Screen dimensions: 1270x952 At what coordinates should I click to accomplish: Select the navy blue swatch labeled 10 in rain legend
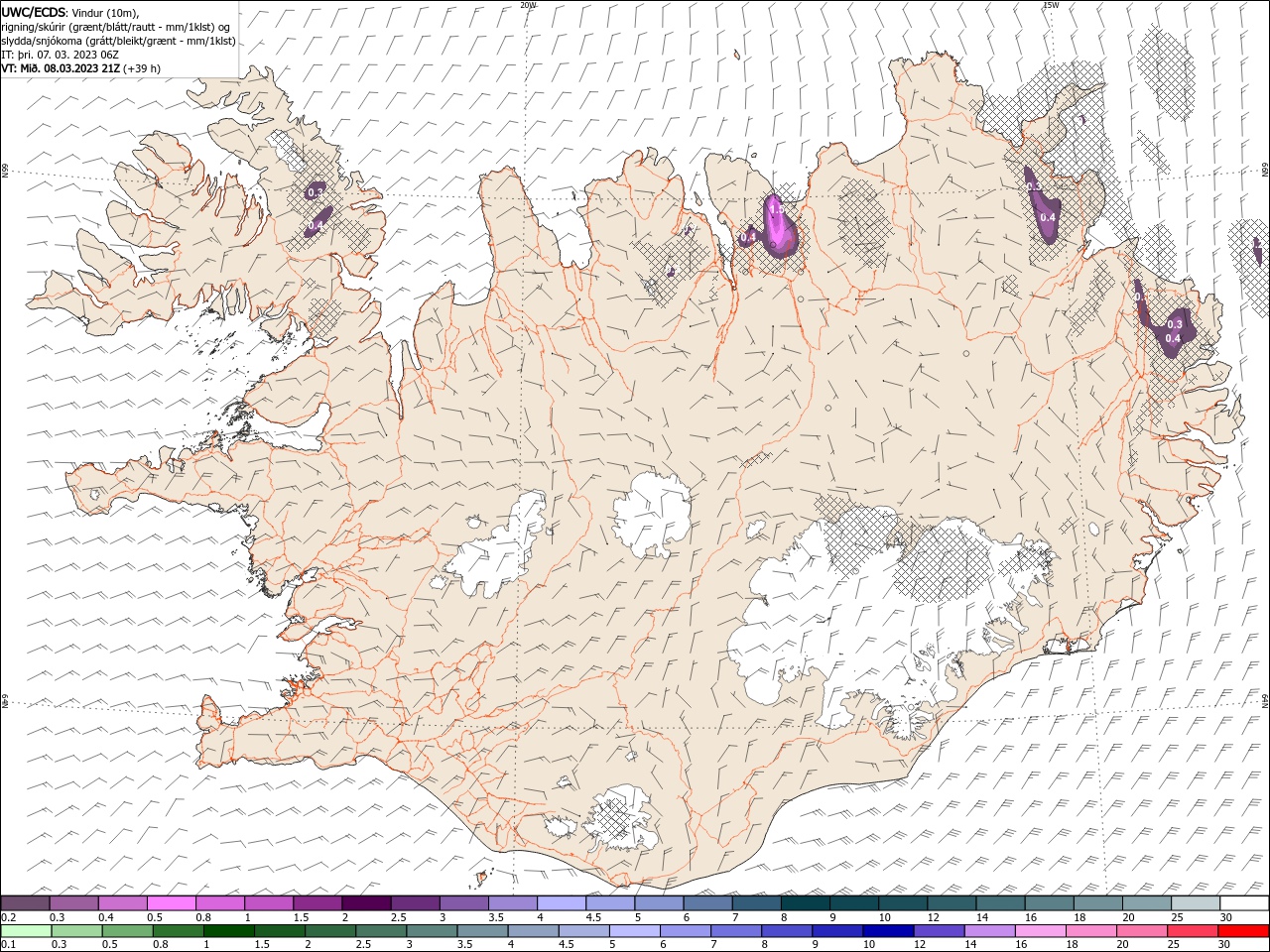pyautogui.click(x=888, y=931)
